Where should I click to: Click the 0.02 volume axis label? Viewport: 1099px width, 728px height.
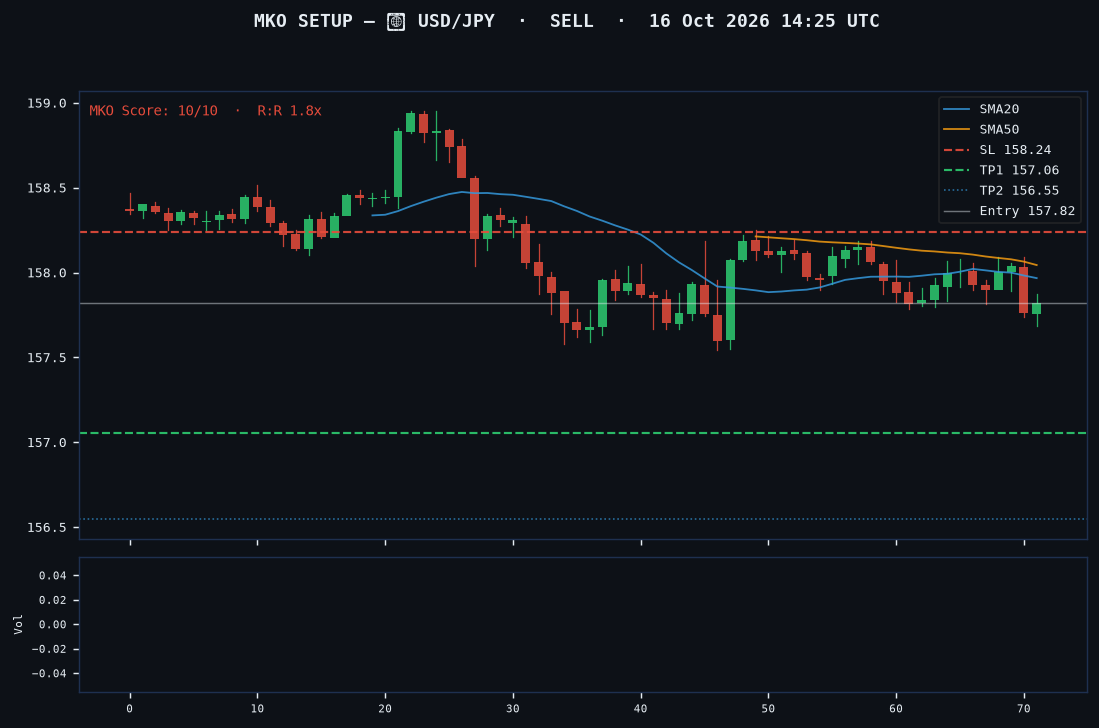click(x=53, y=600)
